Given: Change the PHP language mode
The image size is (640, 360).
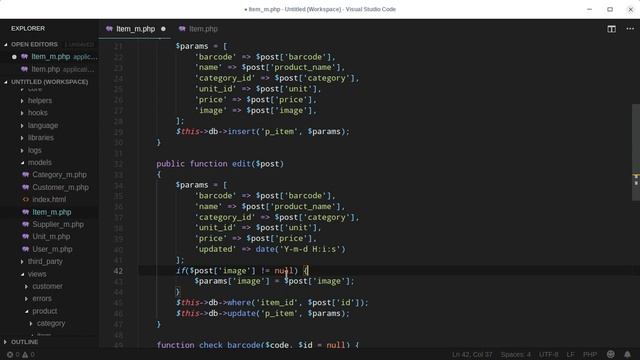Looking at the screenshot, I should (x=590, y=355).
